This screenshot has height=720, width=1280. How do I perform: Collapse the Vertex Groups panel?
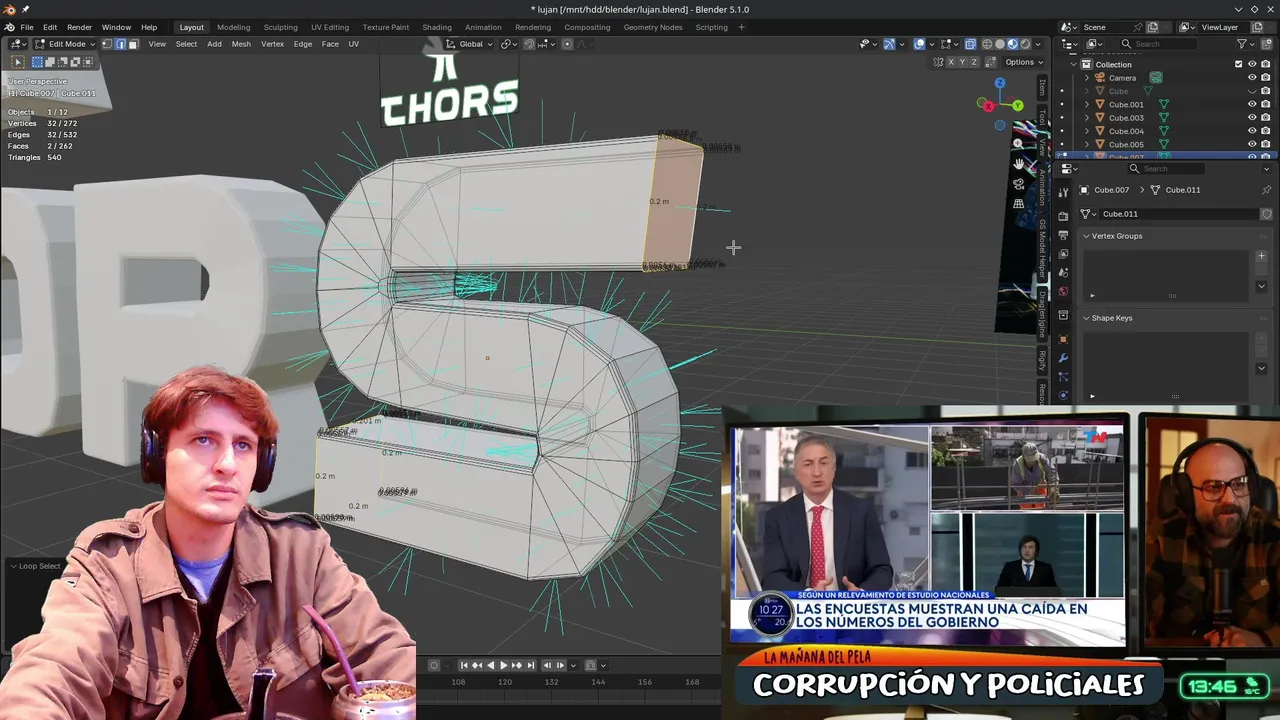click(1087, 236)
